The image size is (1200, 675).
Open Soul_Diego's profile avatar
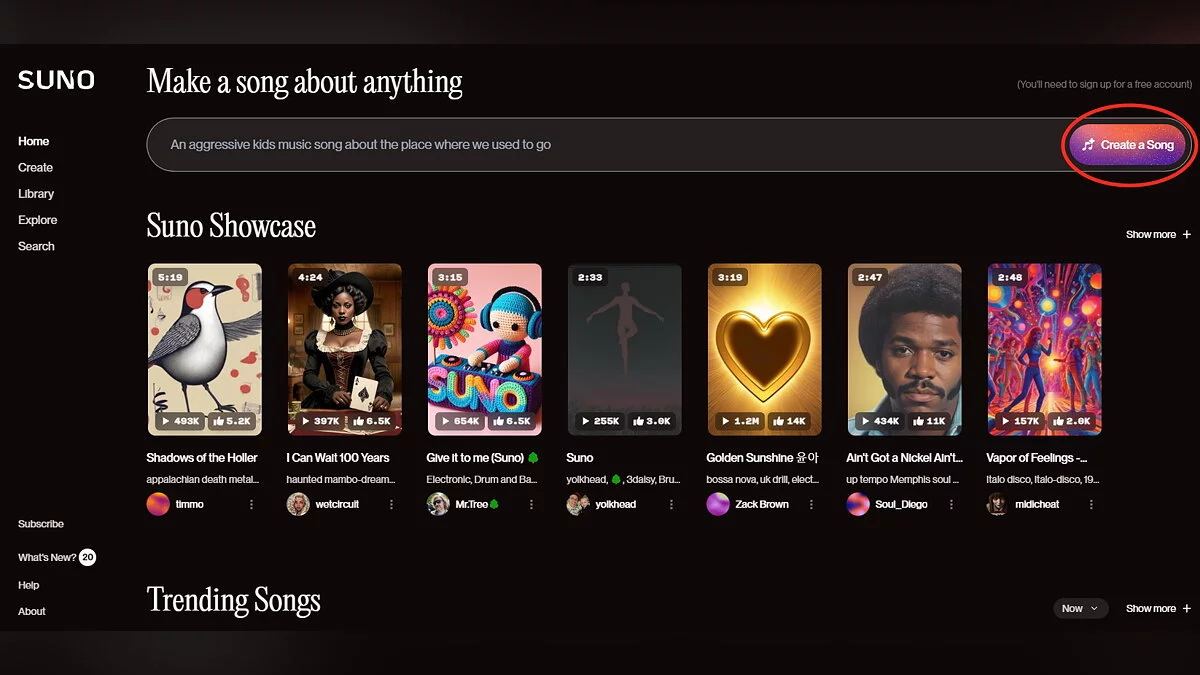click(858, 504)
